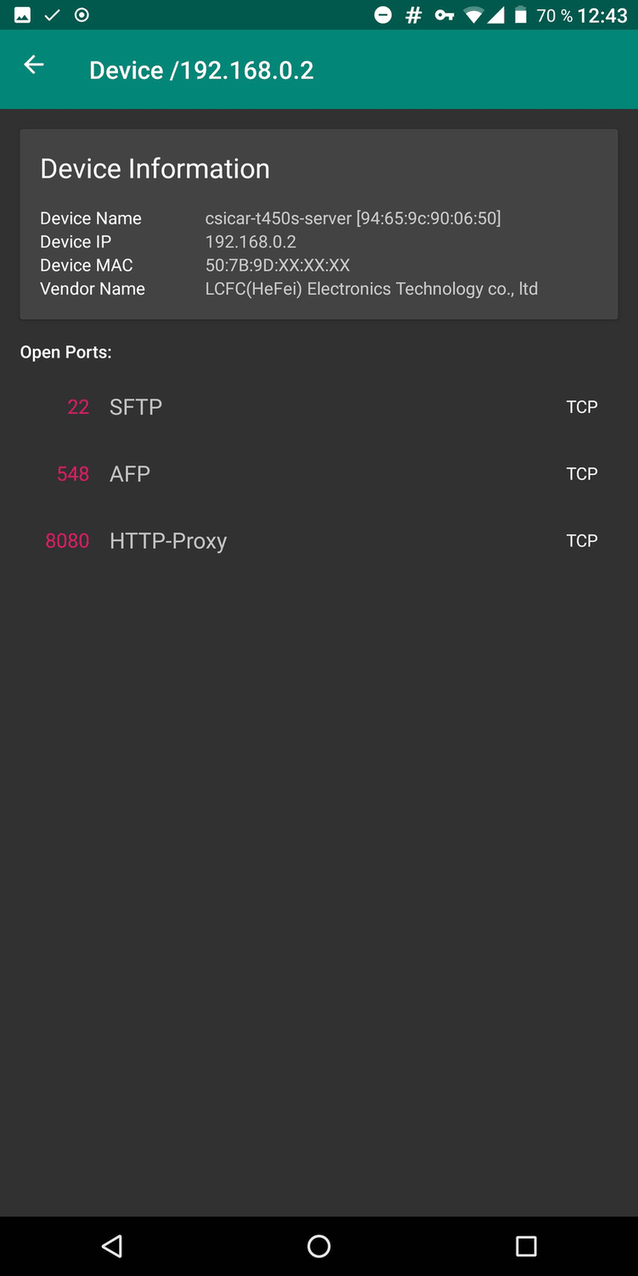The width and height of the screenshot is (638, 1276).
Task: Open the HTTP-Proxy port 8080 entry
Action: pyautogui.click(x=319, y=541)
